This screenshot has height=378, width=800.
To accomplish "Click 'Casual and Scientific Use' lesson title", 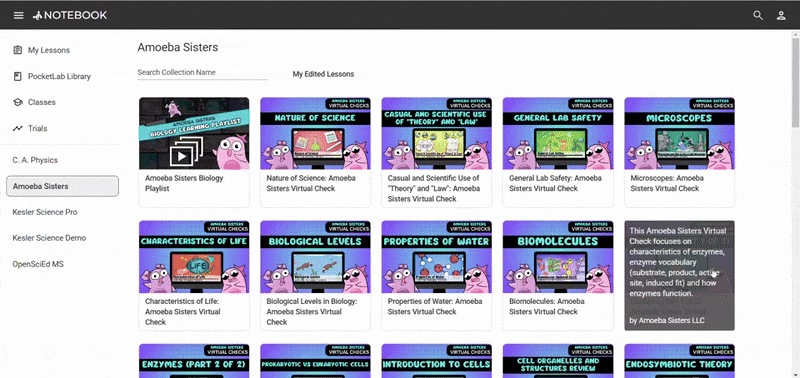I will click(x=434, y=189).
